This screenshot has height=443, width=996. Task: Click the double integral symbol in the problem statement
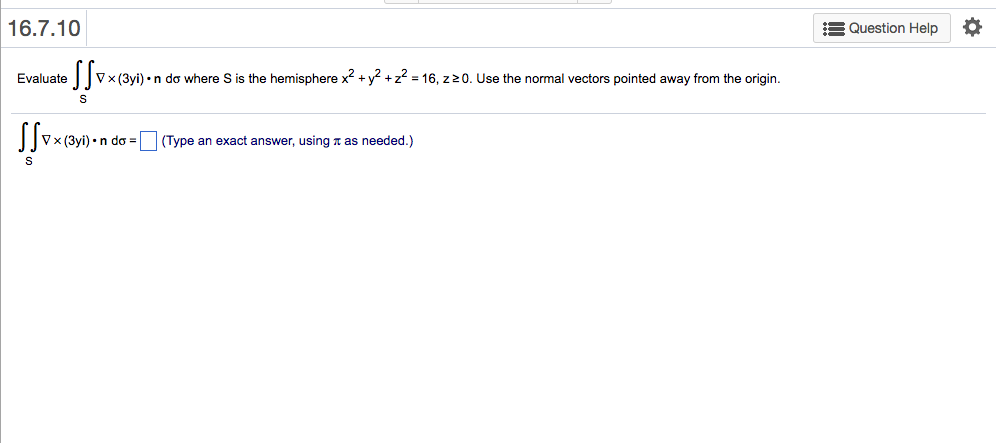point(83,78)
